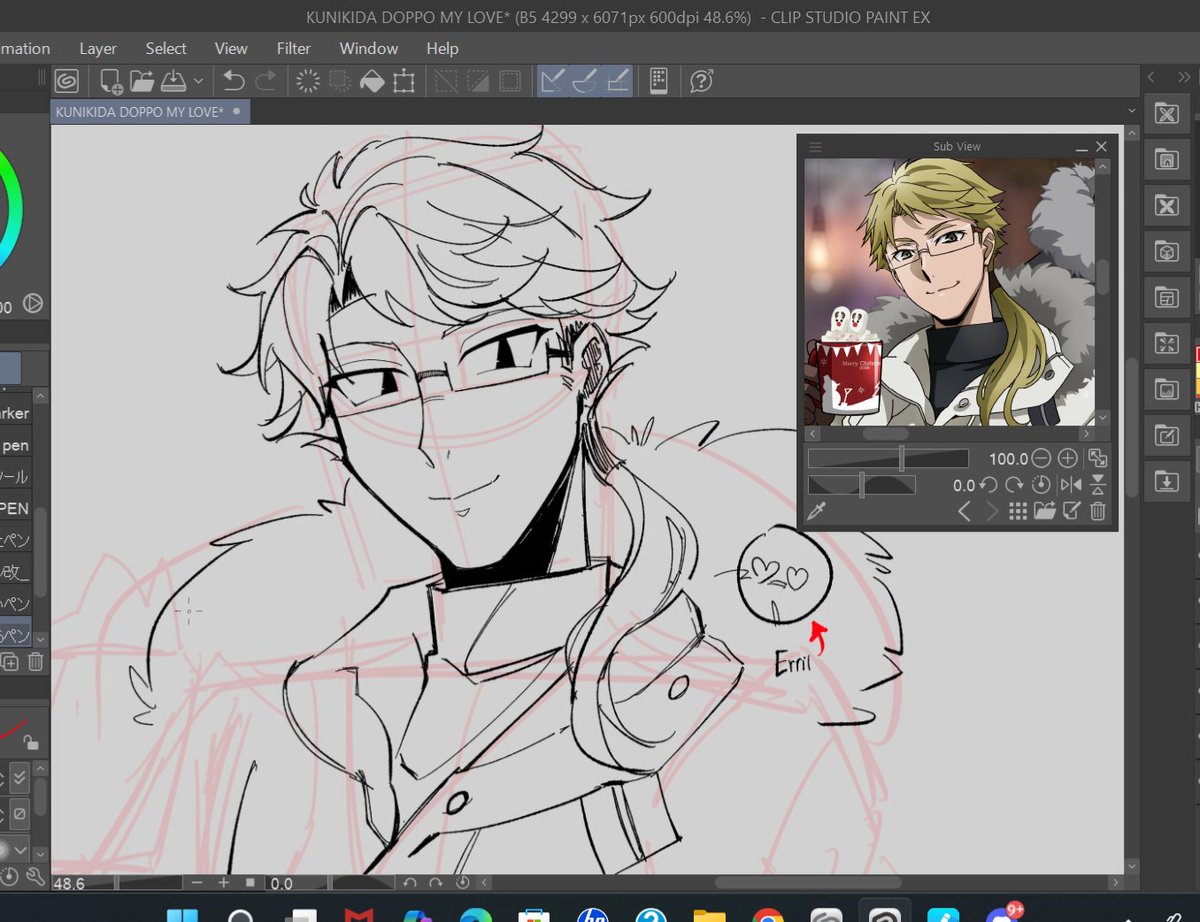Expand right dock using right chevron

coord(1182,77)
